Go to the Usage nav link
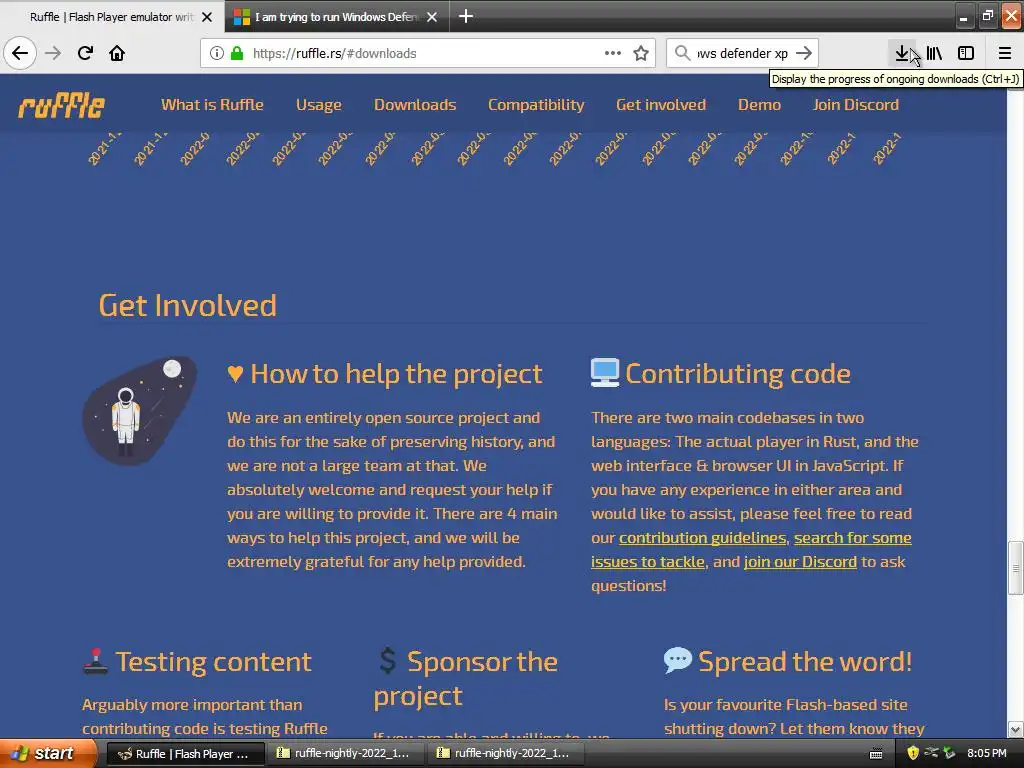Viewport: 1024px width, 768px height. pos(319,104)
